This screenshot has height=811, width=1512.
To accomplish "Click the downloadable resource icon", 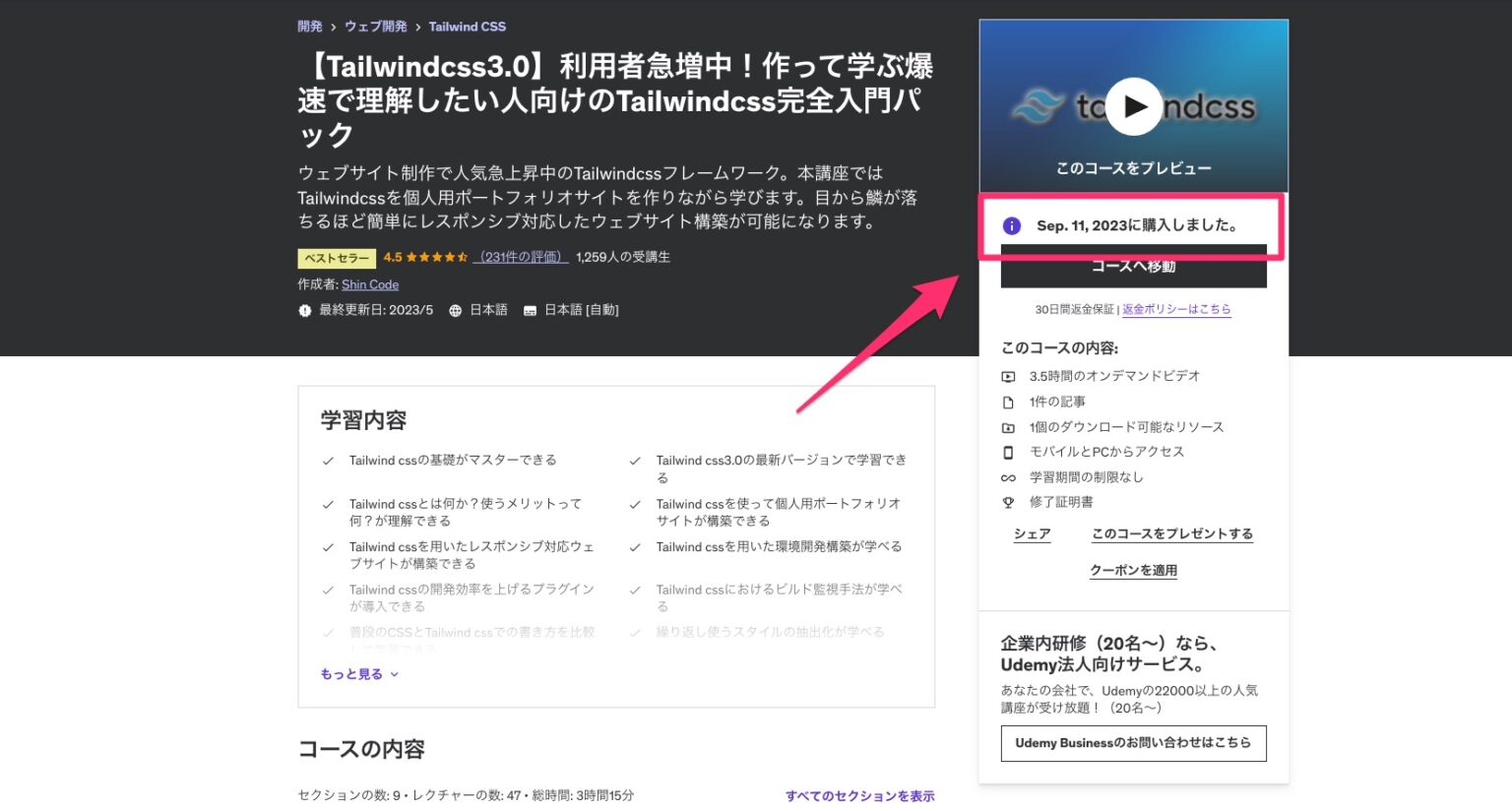I will tap(1008, 427).
